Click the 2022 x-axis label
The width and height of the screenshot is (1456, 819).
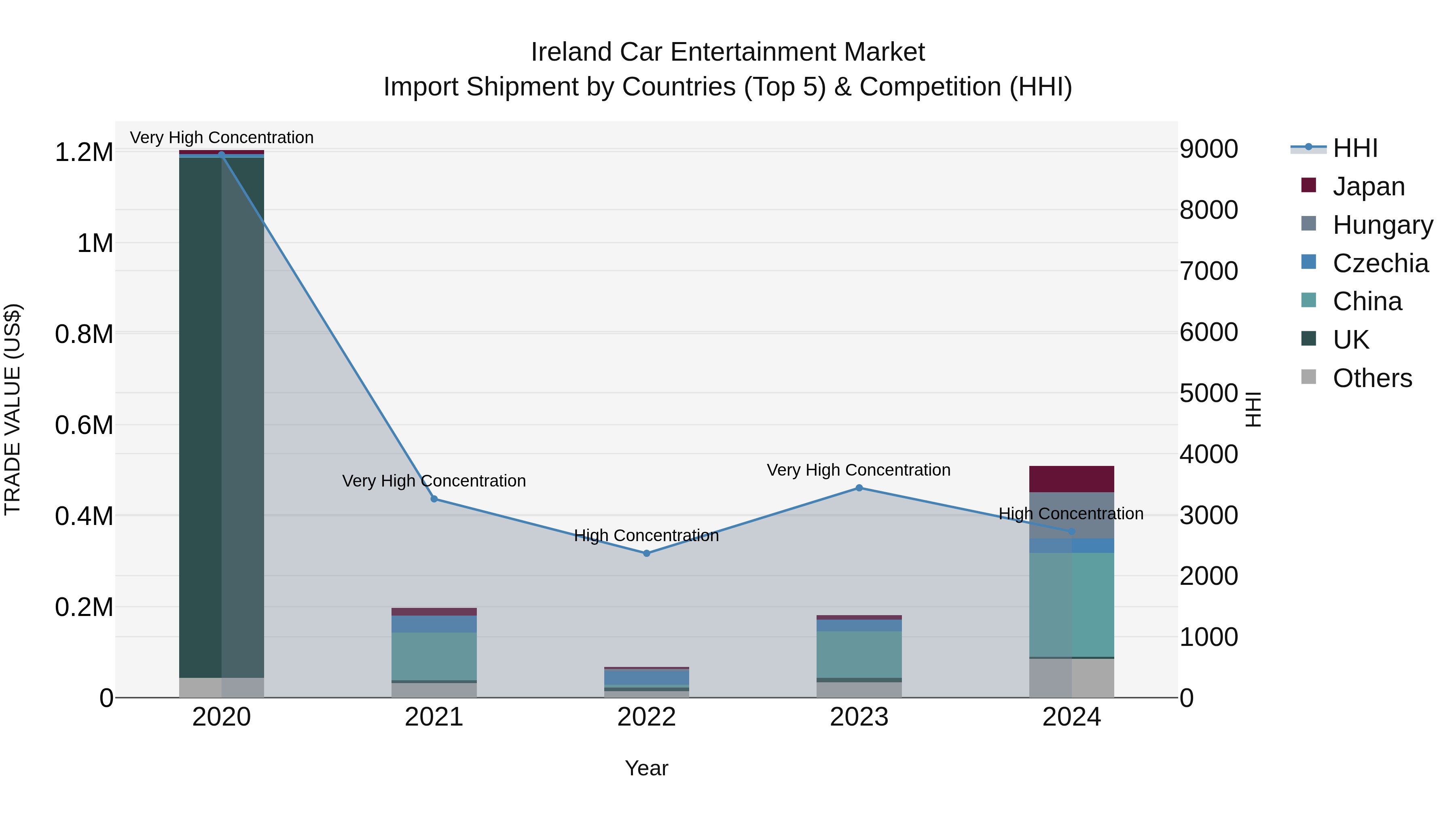click(x=647, y=717)
